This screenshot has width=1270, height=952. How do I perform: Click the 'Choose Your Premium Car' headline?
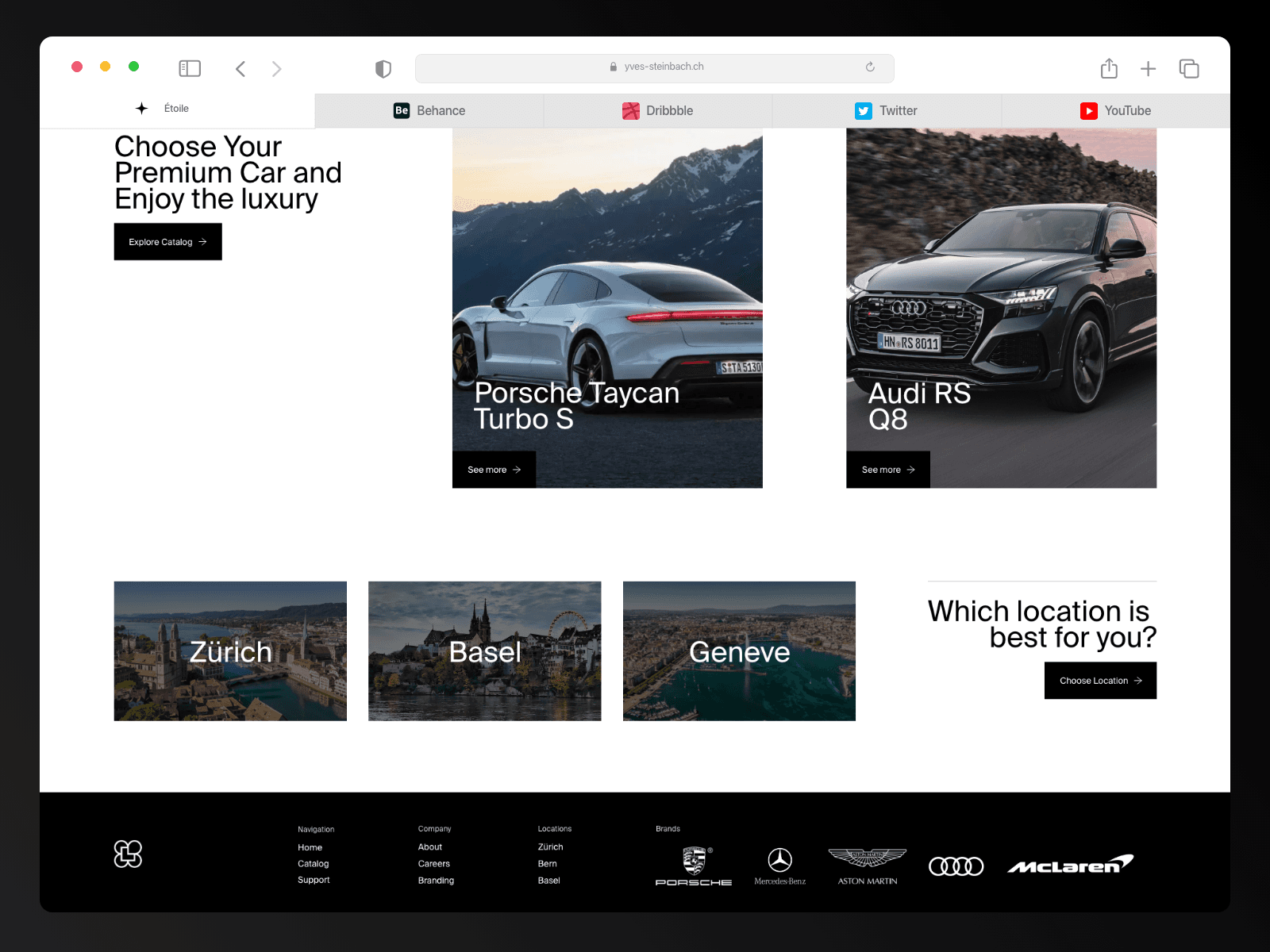point(229,173)
